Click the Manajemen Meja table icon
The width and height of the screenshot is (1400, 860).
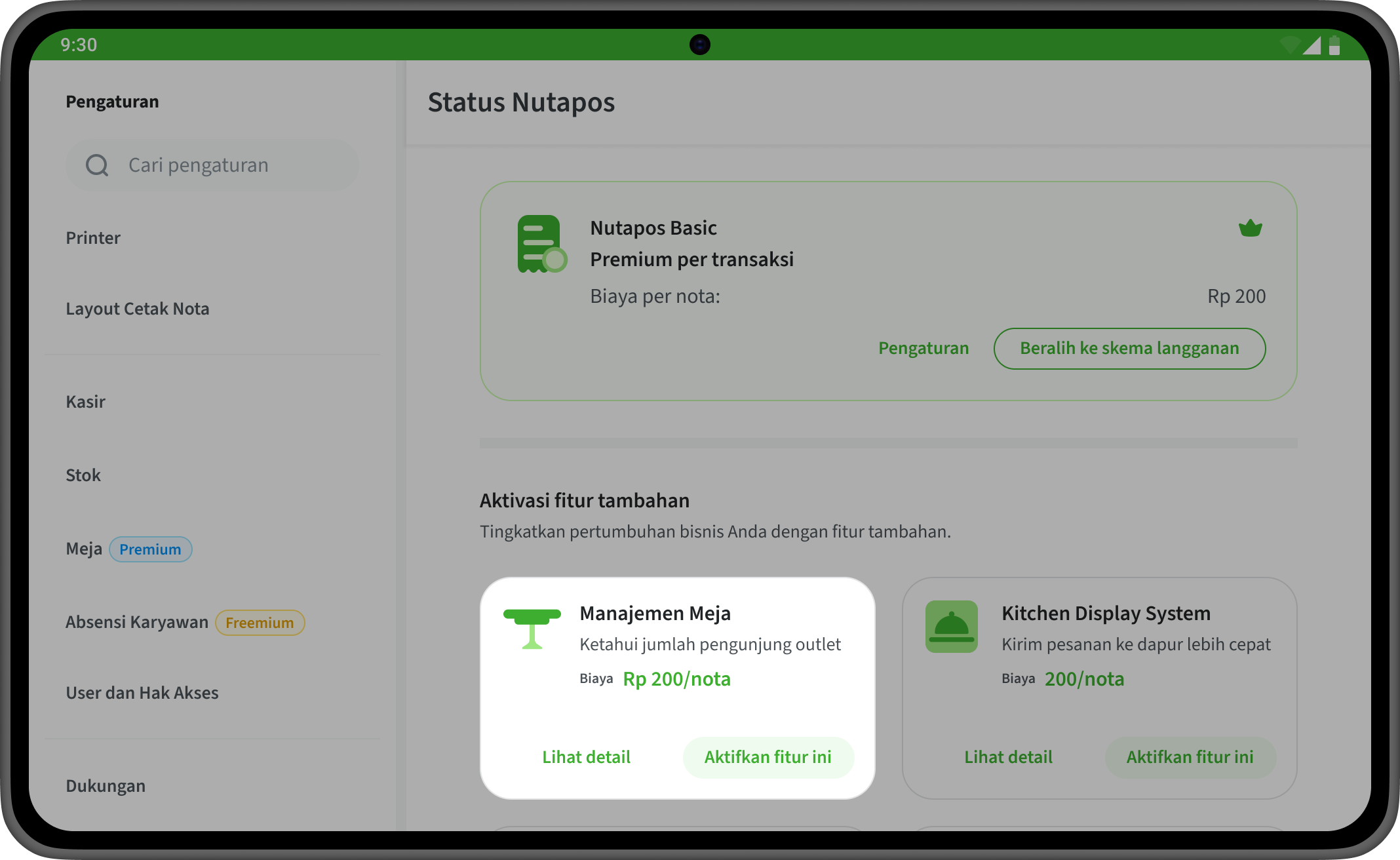click(x=532, y=628)
